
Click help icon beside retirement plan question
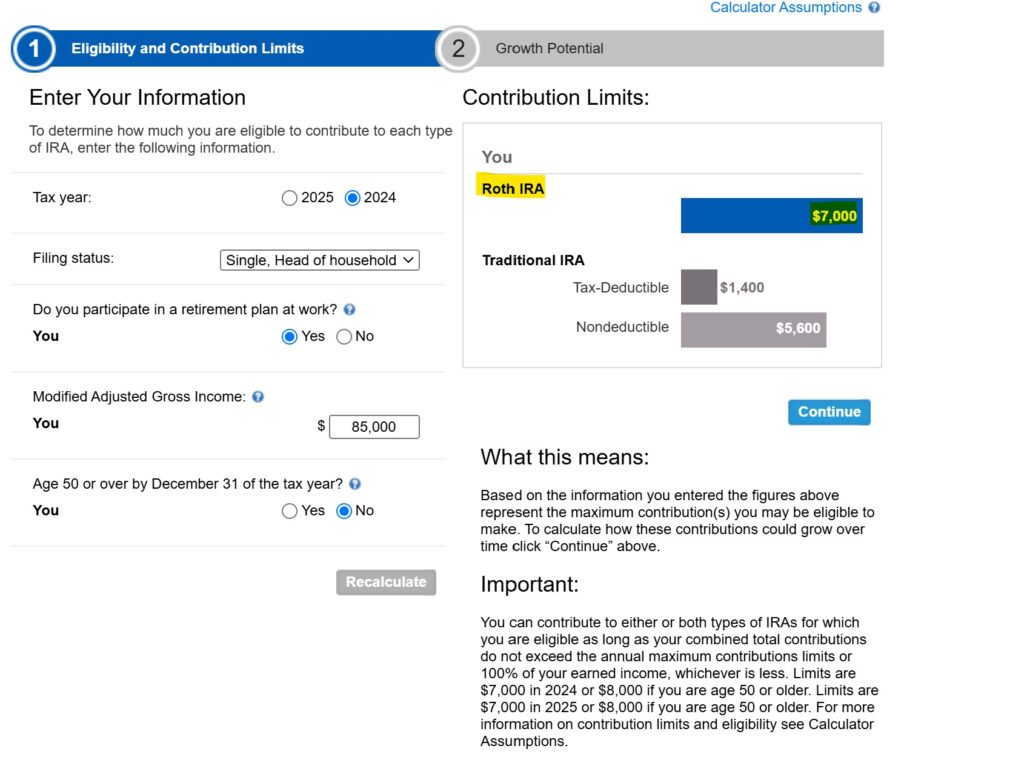click(x=349, y=310)
